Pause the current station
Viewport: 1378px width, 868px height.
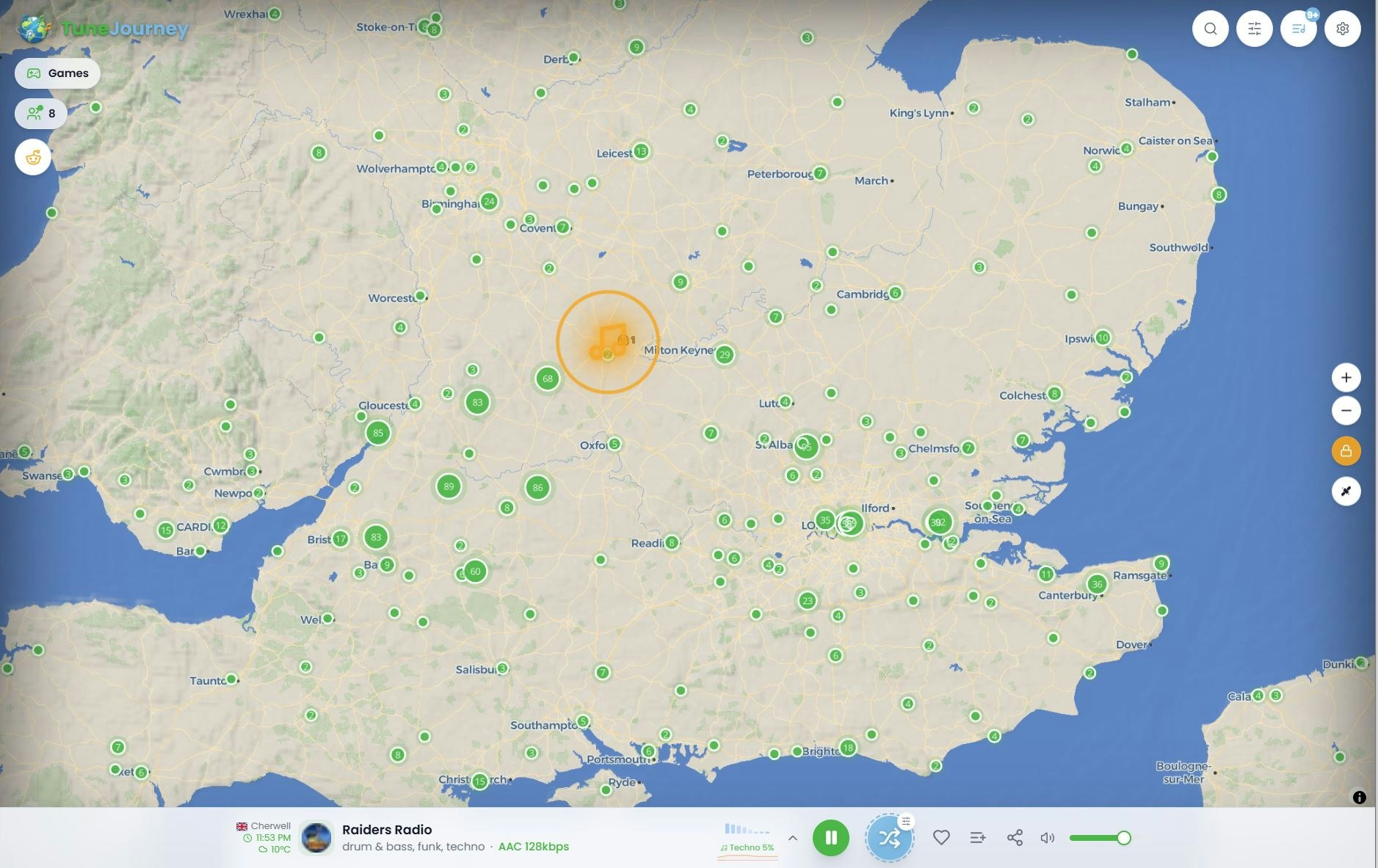831,837
